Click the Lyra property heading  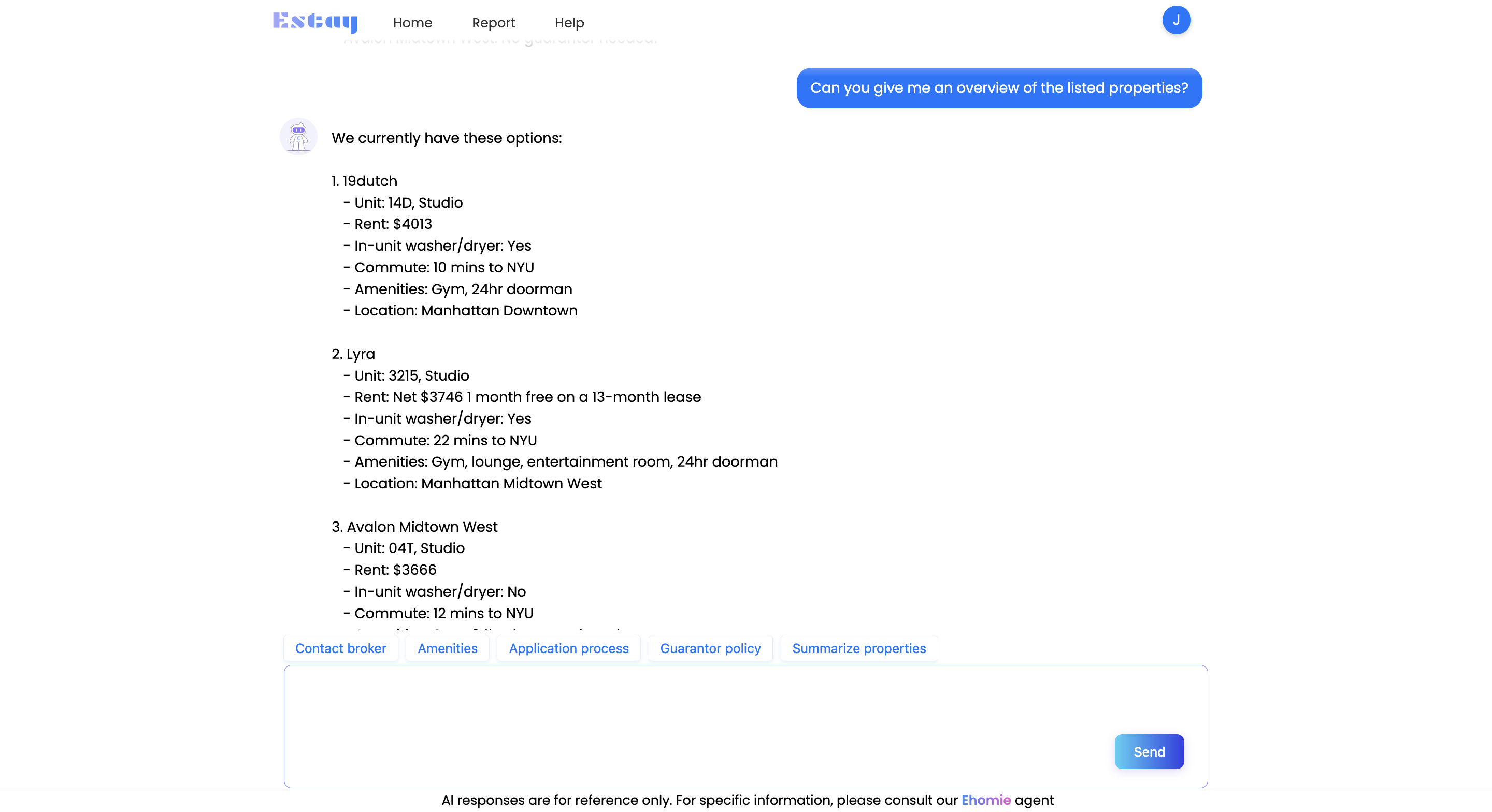point(353,354)
